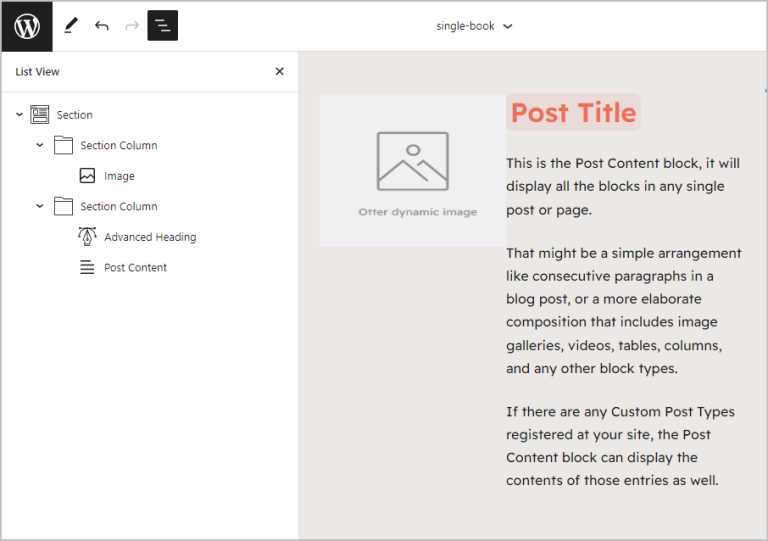The height and width of the screenshot is (541, 768).
Task: Click the Undo arrow
Action: 101,26
